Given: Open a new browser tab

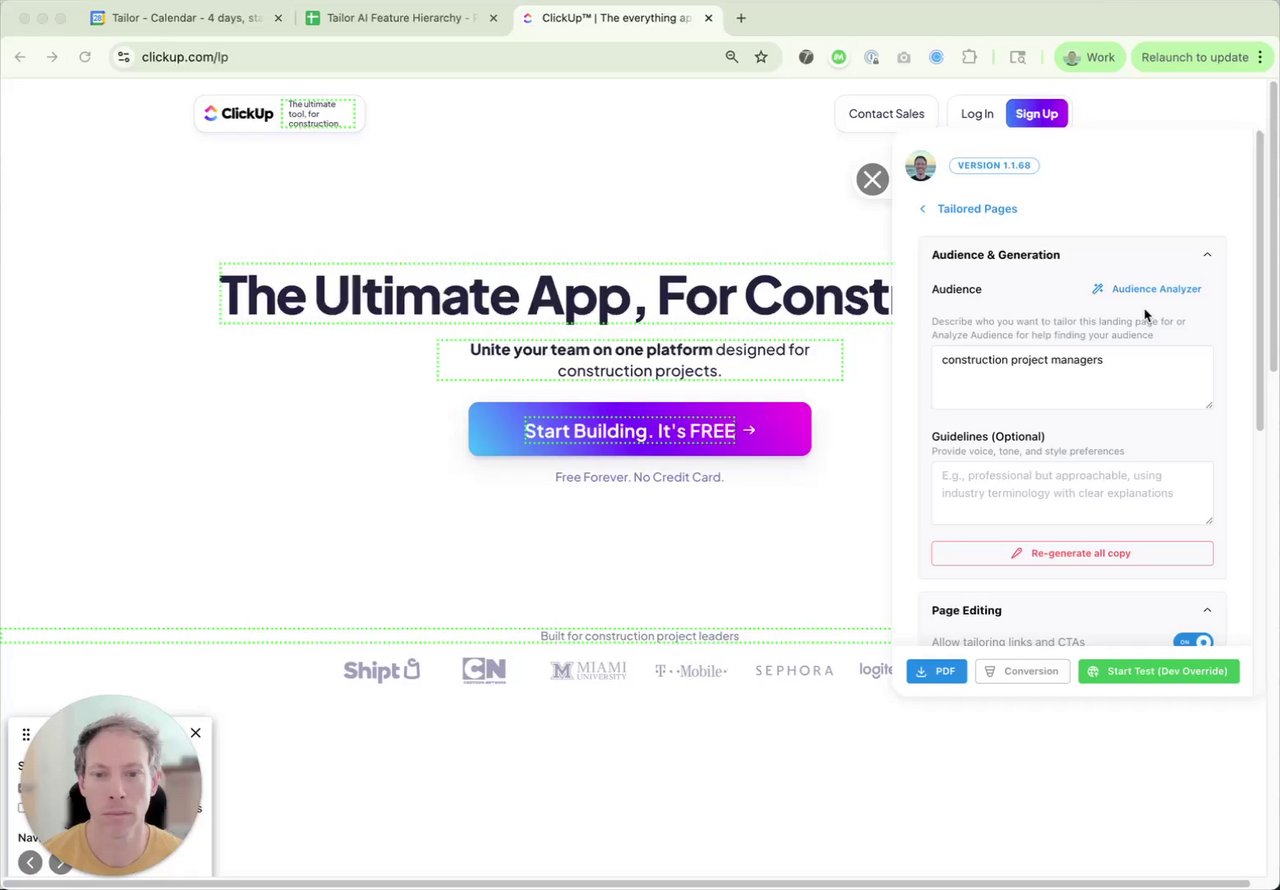Looking at the screenshot, I should tap(741, 18).
